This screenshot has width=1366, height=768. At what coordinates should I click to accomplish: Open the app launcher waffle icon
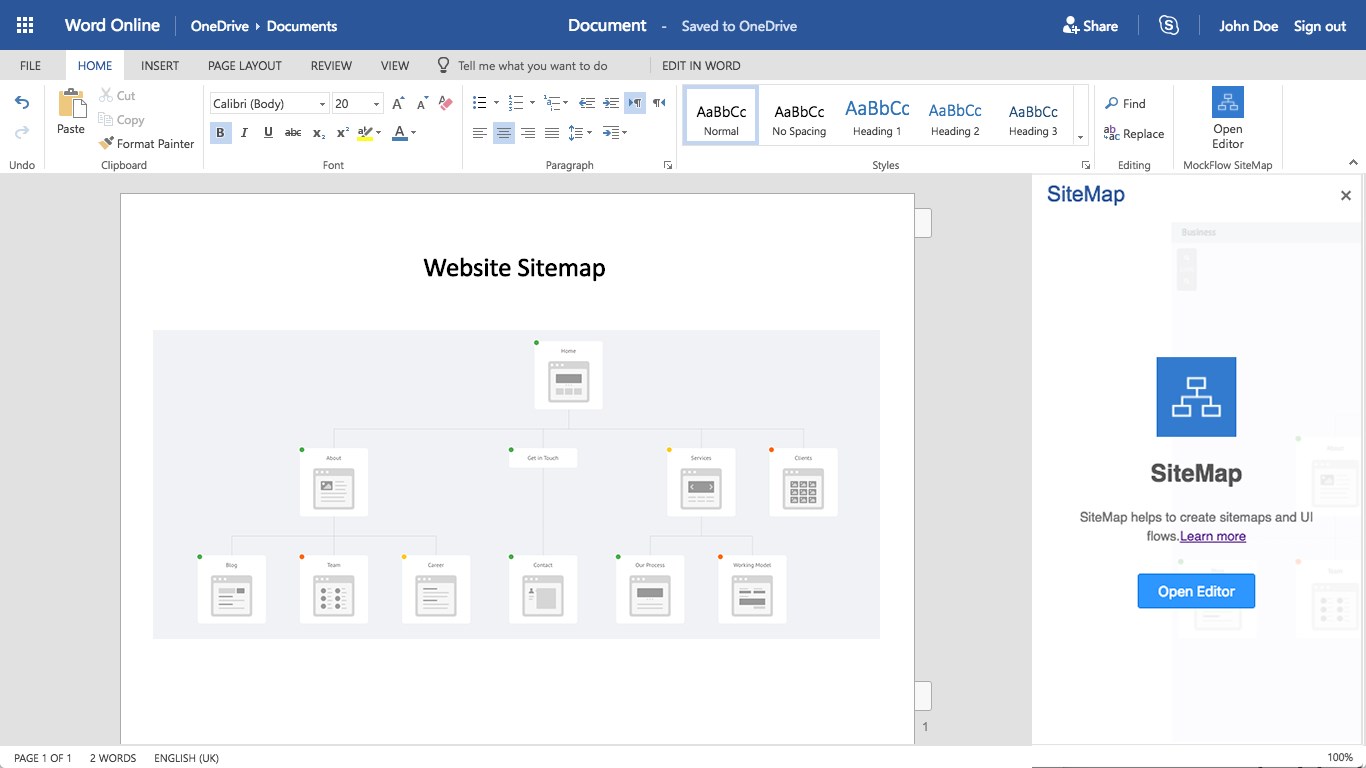click(x=25, y=26)
